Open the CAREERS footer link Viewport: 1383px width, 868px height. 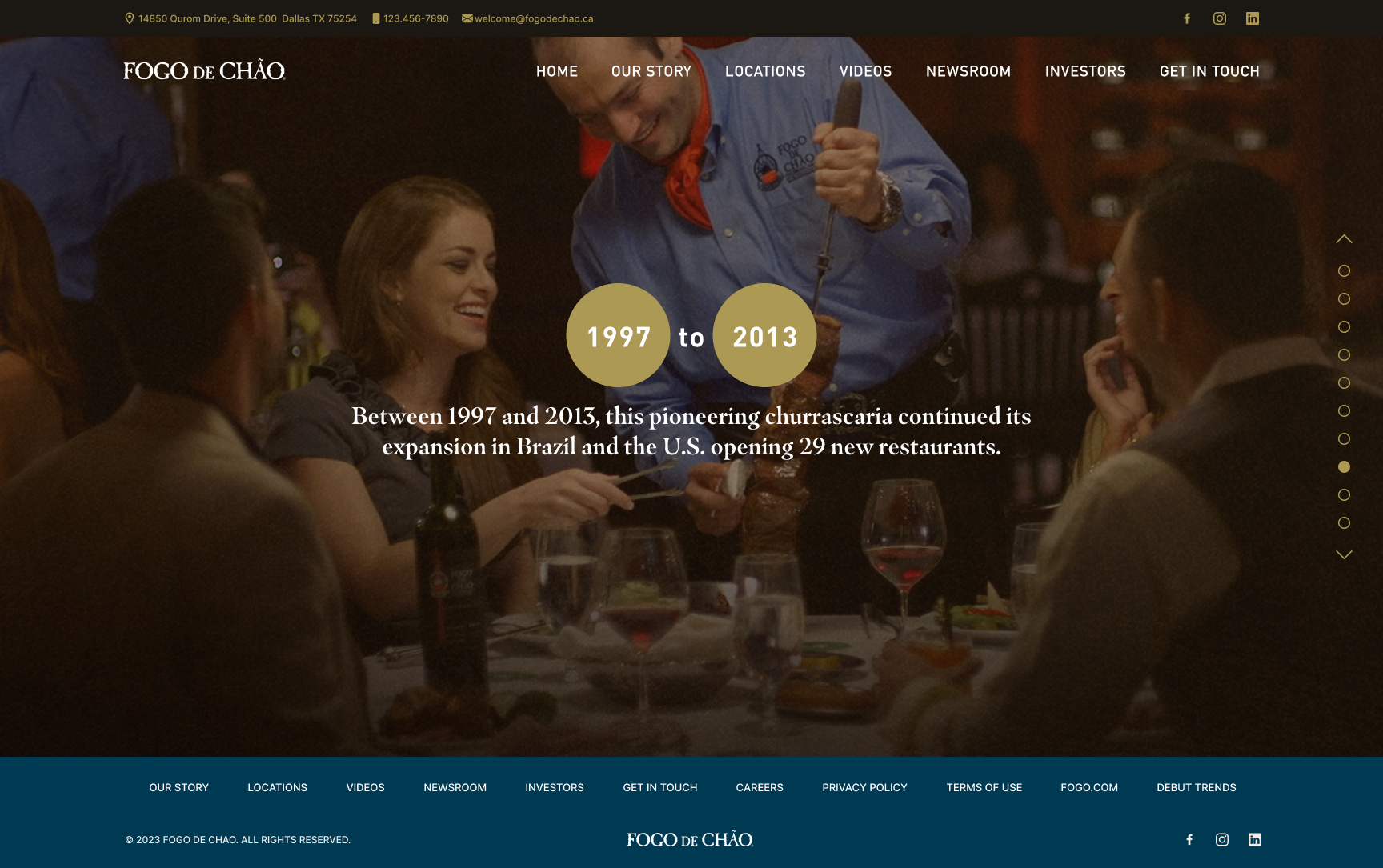click(x=760, y=787)
